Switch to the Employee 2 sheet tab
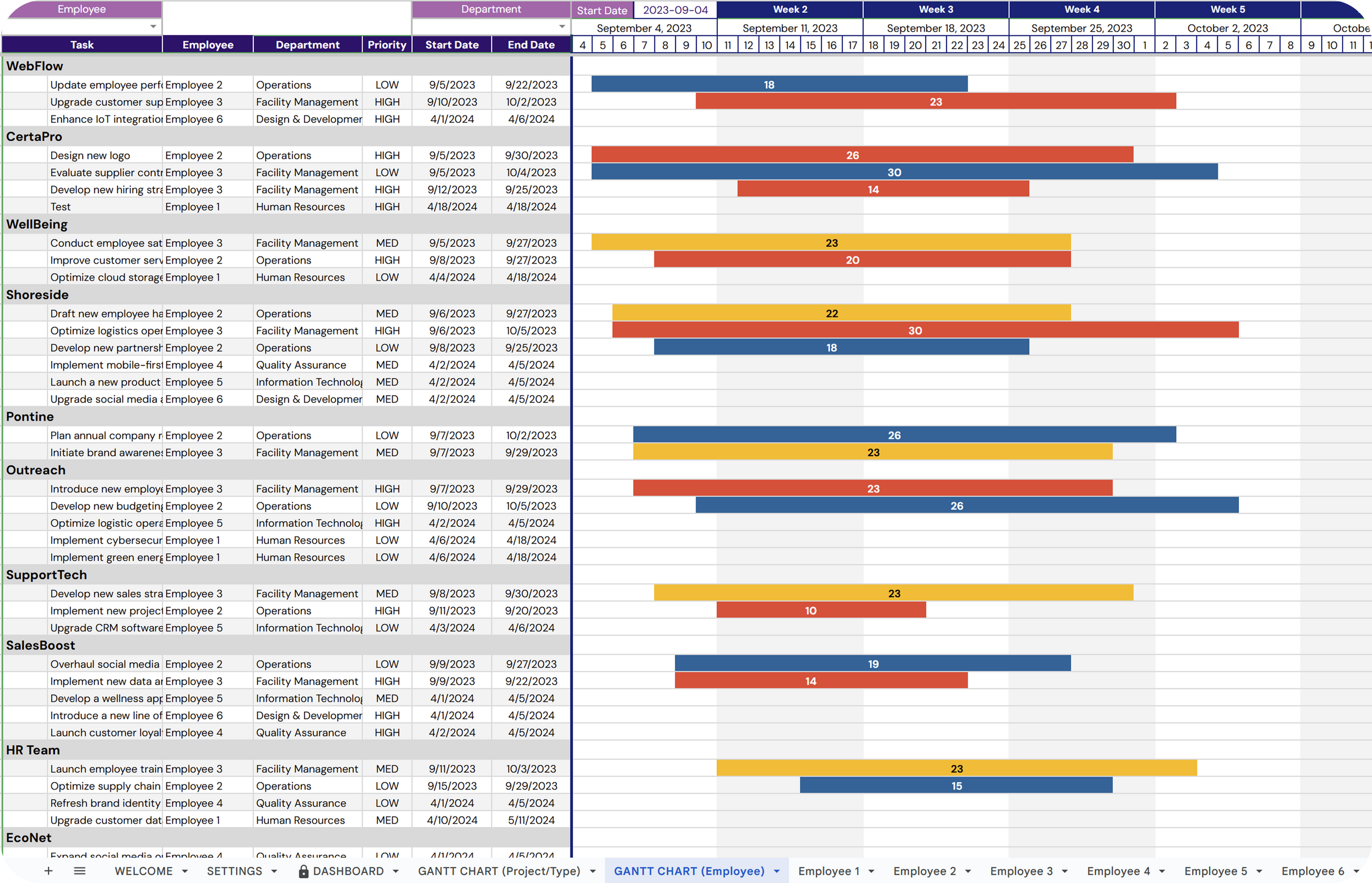 tap(924, 871)
